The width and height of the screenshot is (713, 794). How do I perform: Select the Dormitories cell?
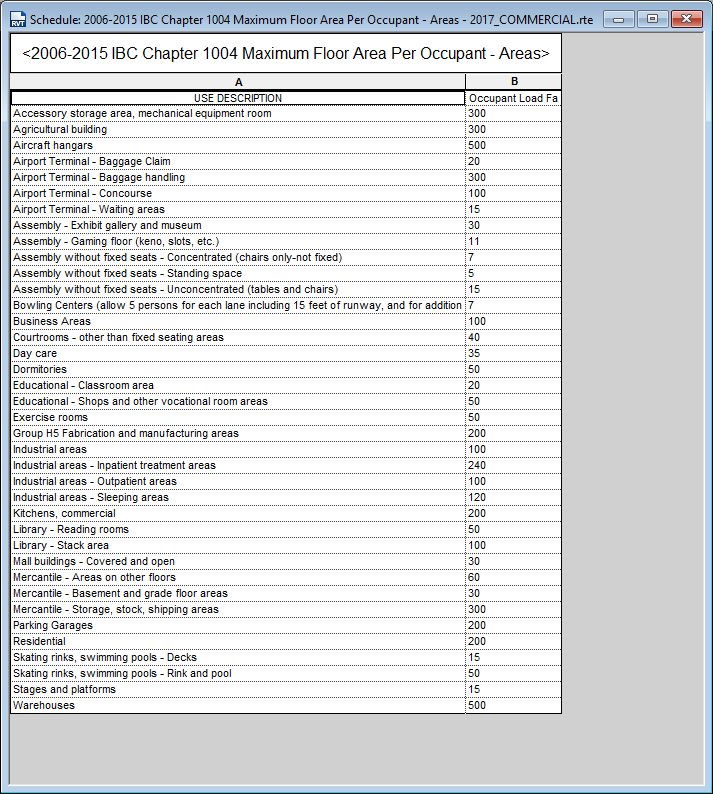pos(238,369)
